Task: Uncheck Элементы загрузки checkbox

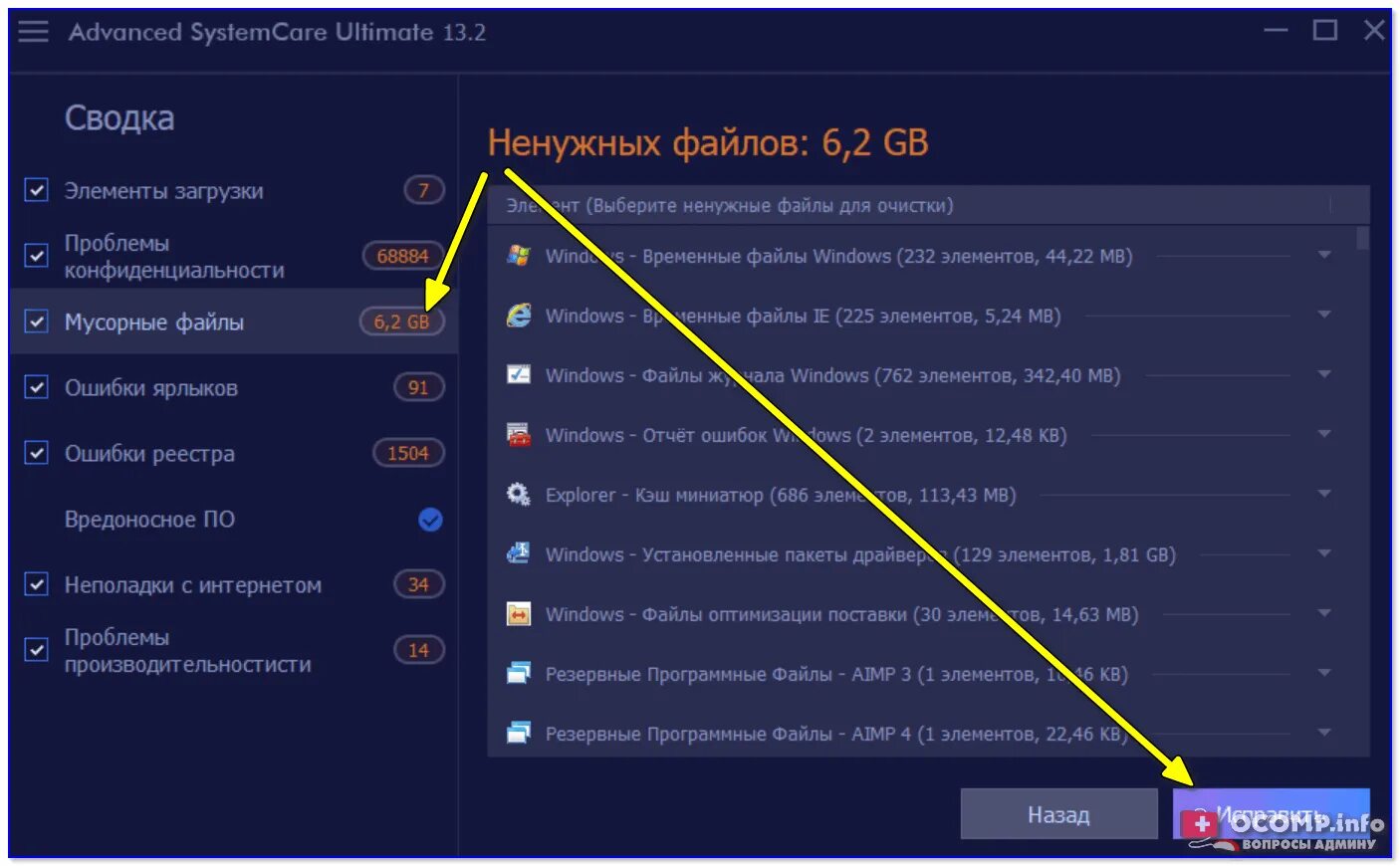Action: [x=36, y=189]
